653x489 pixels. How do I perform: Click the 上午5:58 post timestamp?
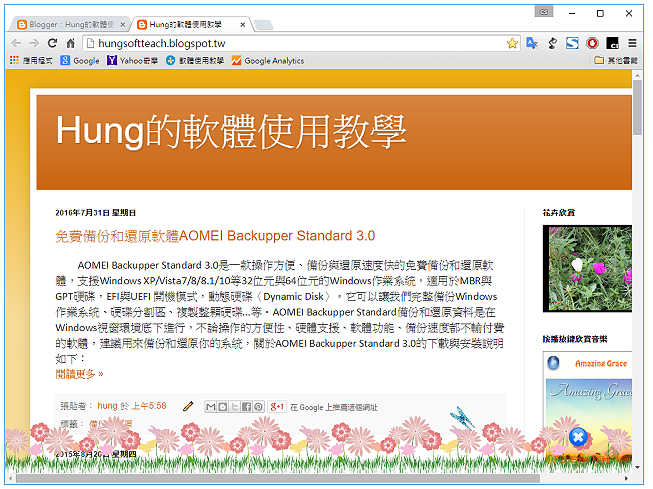tap(149, 406)
